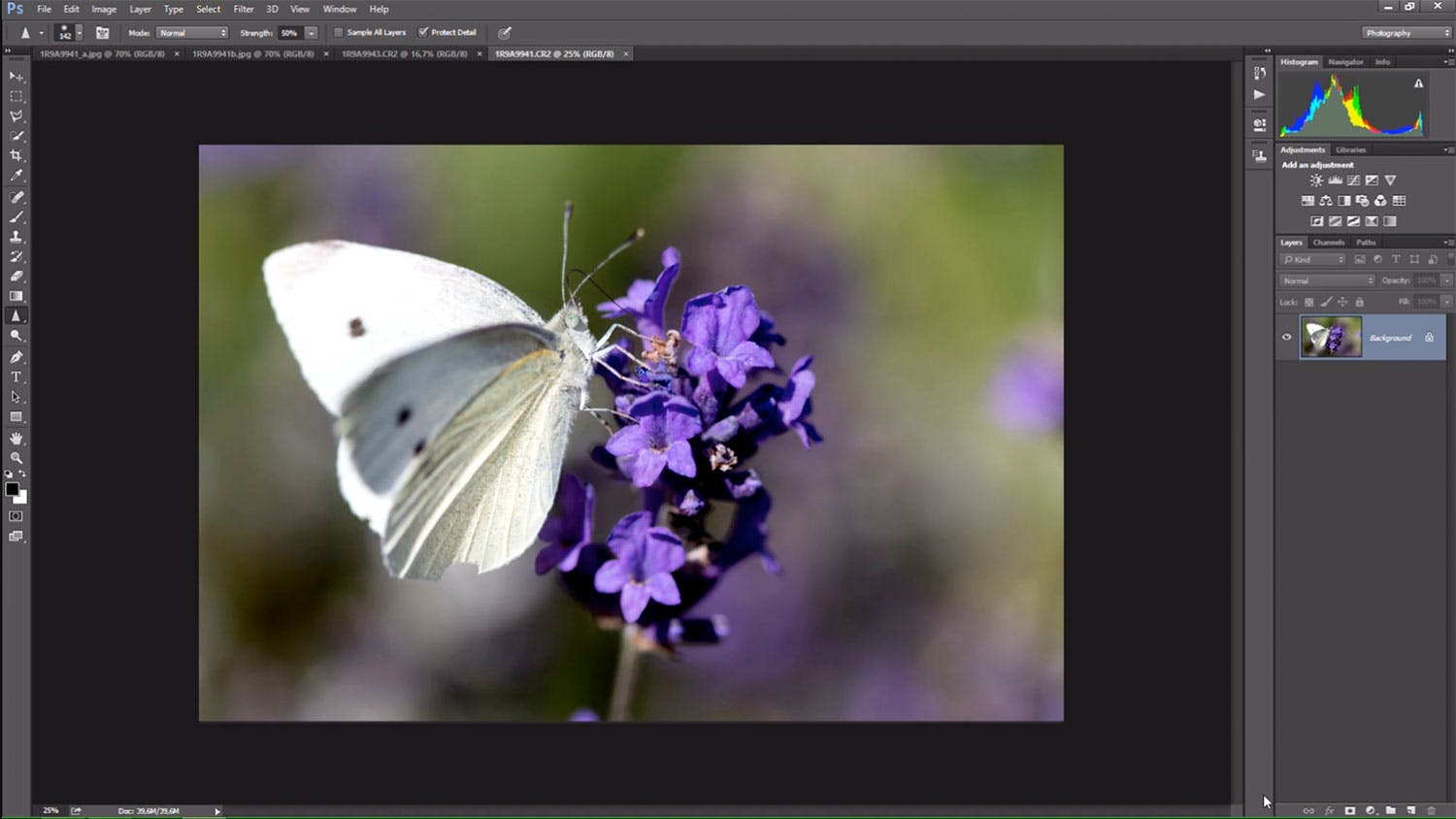The height and width of the screenshot is (819, 1456).
Task: Select the Eyedropper tool
Action: [17, 176]
